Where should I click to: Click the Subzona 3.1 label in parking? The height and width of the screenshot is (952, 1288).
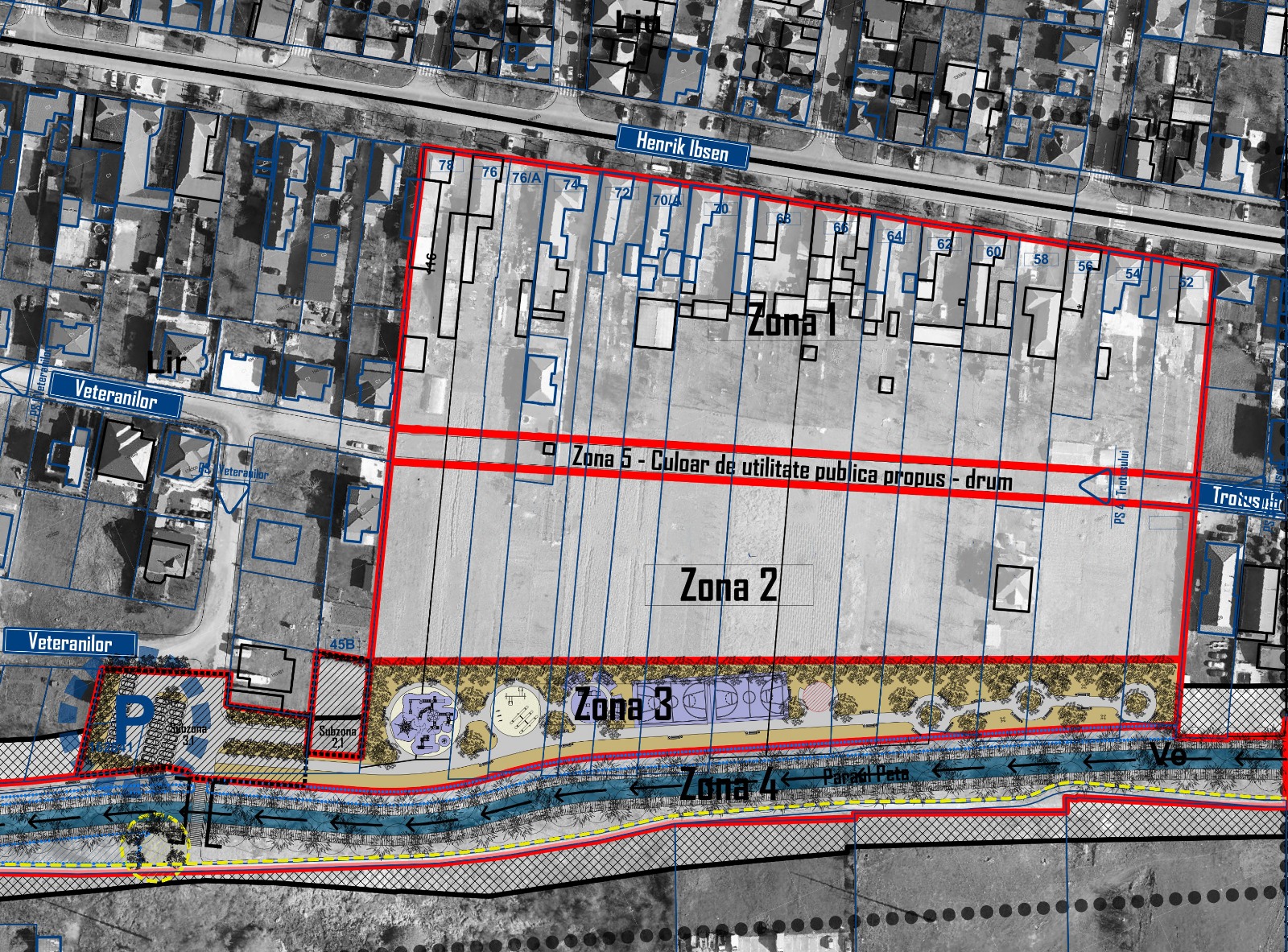point(187,733)
